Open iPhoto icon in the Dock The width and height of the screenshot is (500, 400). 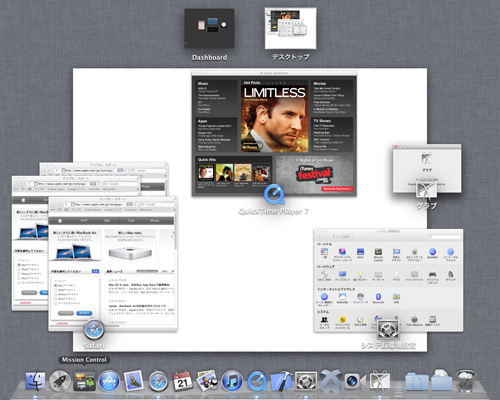pyautogui.click(x=207, y=381)
